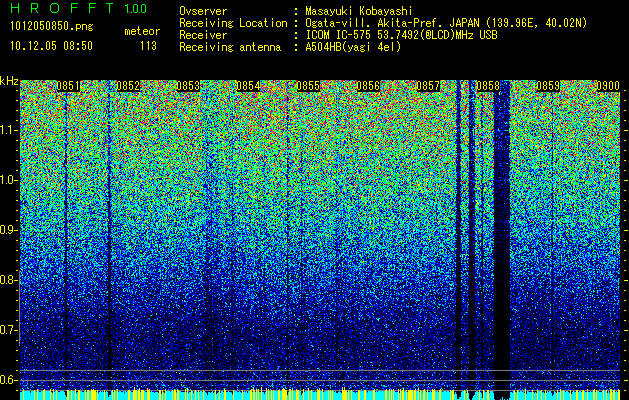Click the Ogata-vill. Akita-Pref. JAPAN location text

pyautogui.click(x=446, y=23)
